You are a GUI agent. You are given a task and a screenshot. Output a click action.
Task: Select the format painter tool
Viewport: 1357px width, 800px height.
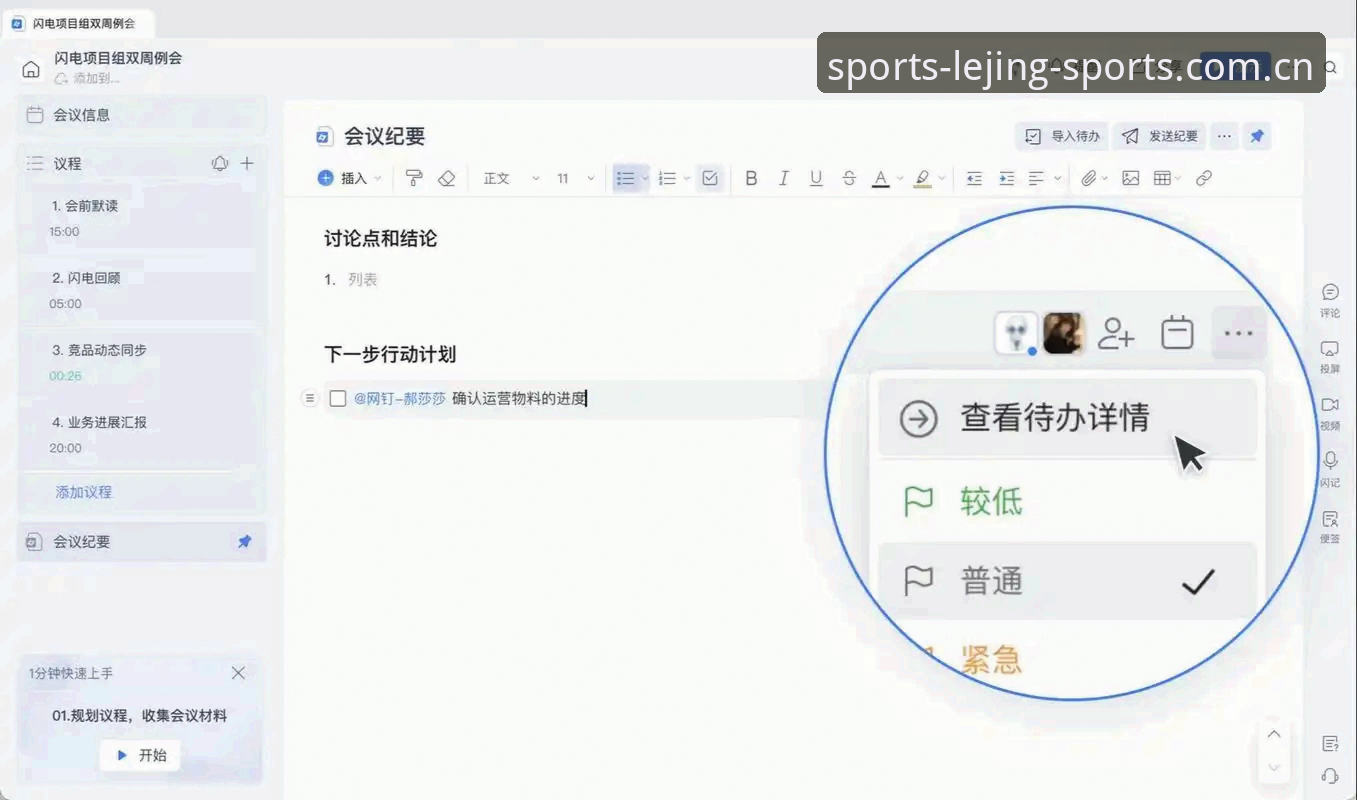414,178
